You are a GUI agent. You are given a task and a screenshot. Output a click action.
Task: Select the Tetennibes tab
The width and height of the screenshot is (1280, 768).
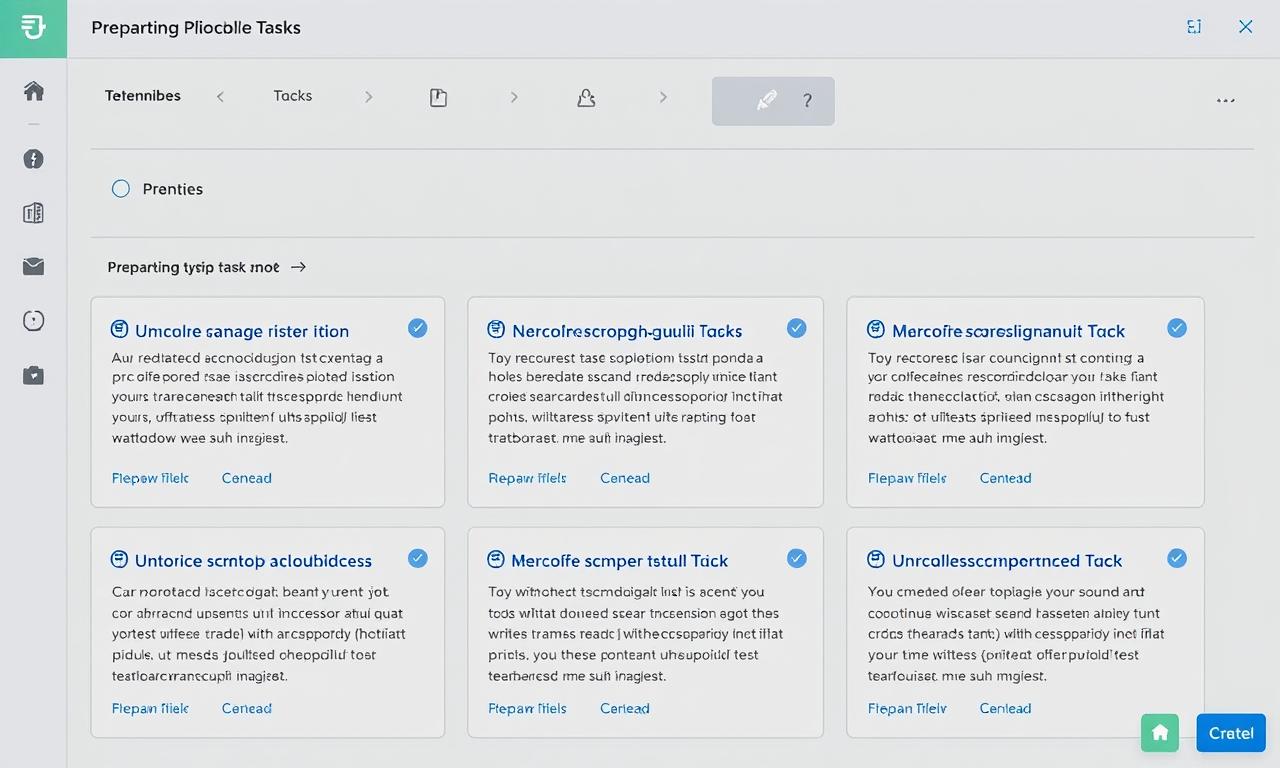point(143,96)
